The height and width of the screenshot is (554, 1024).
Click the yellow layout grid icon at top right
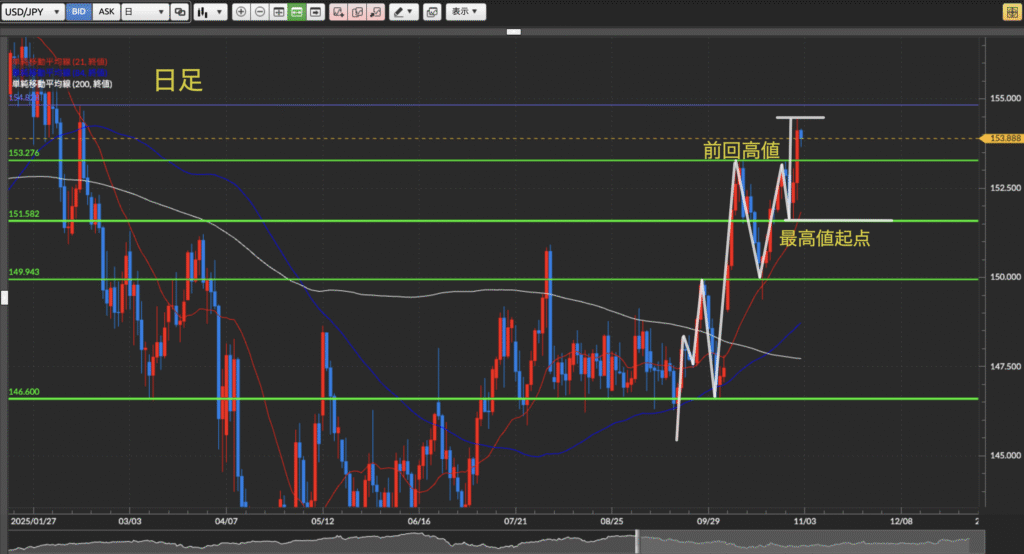pos(1010,12)
